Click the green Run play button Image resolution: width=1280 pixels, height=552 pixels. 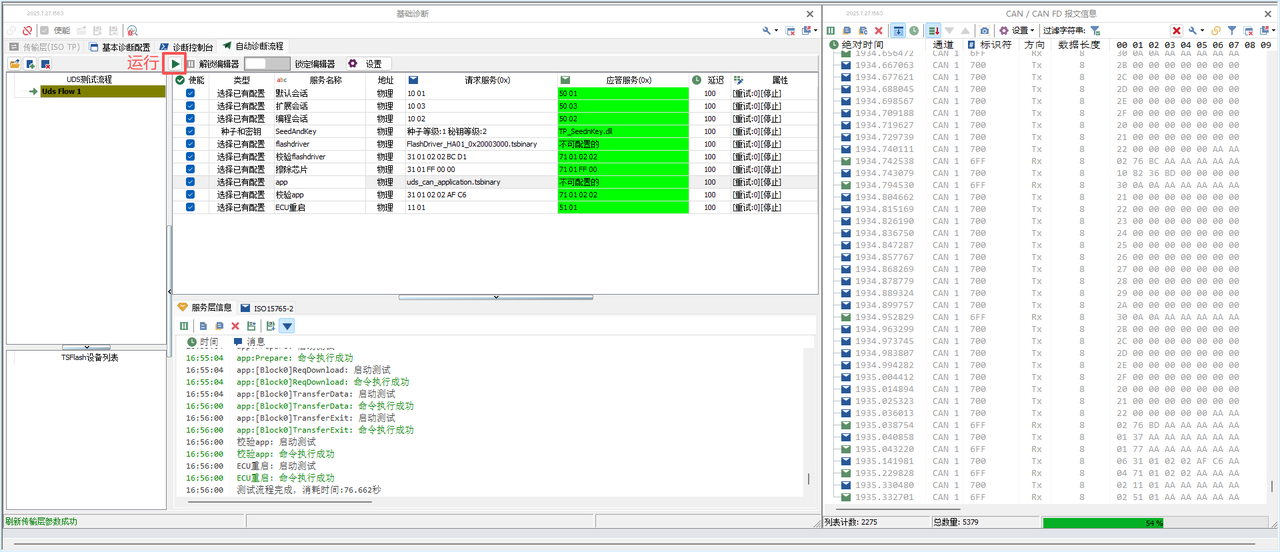(x=175, y=63)
